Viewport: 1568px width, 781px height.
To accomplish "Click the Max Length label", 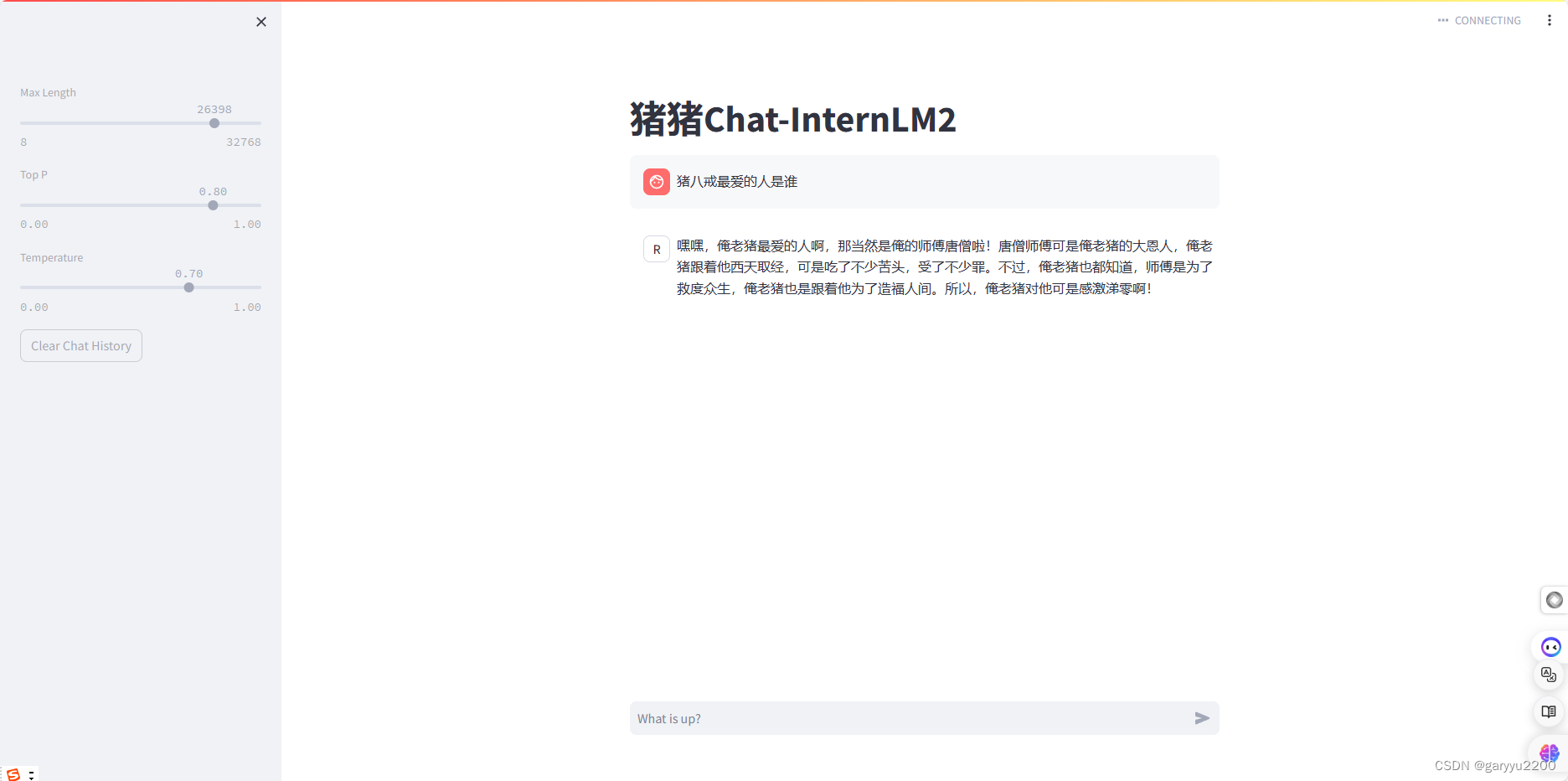I will pos(48,92).
